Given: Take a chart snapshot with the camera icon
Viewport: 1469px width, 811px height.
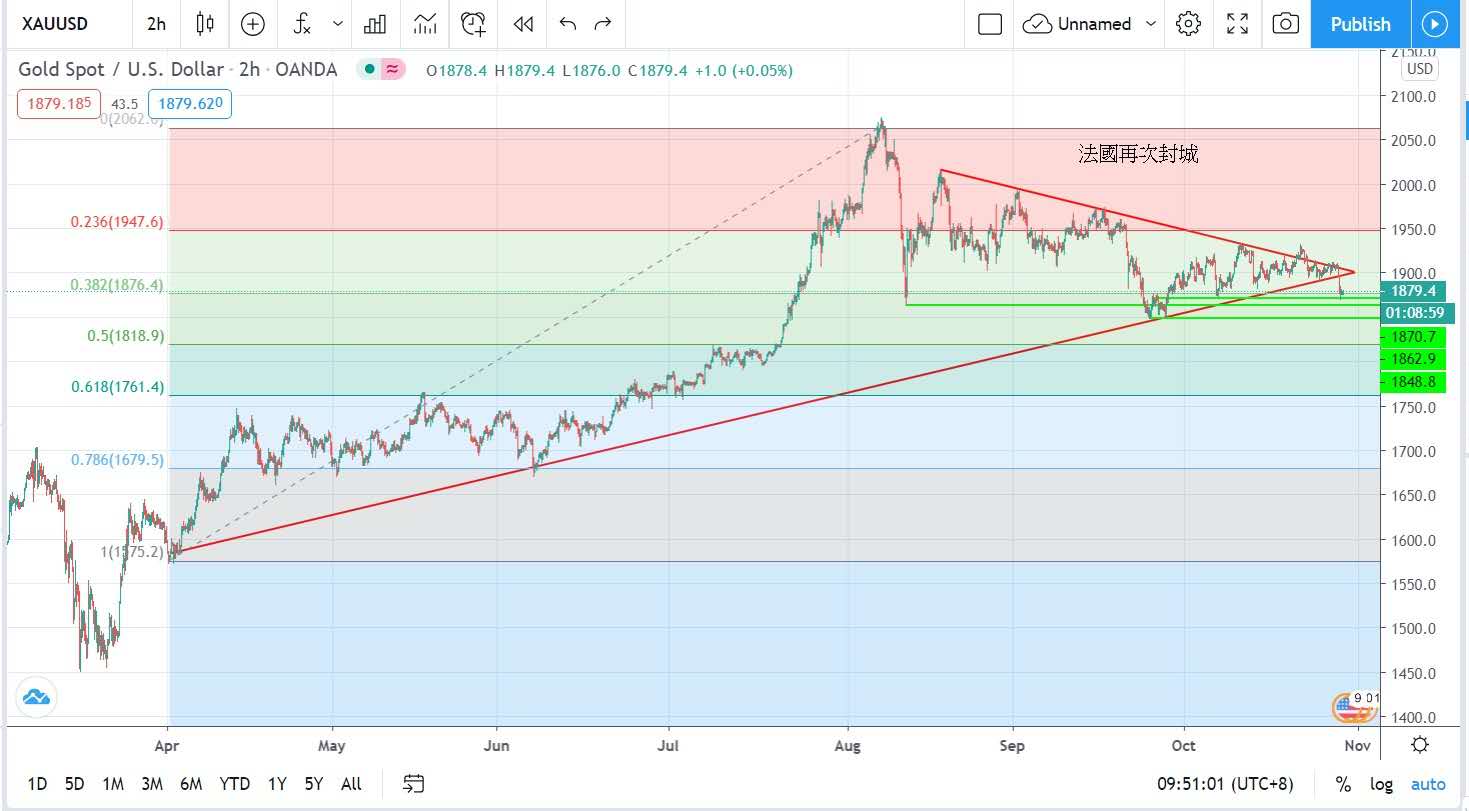Looking at the screenshot, I should 1286,24.
